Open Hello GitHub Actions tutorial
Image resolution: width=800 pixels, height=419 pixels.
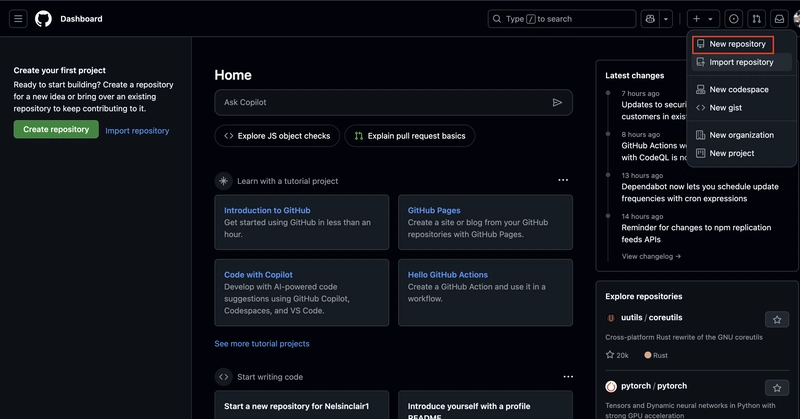[447, 275]
